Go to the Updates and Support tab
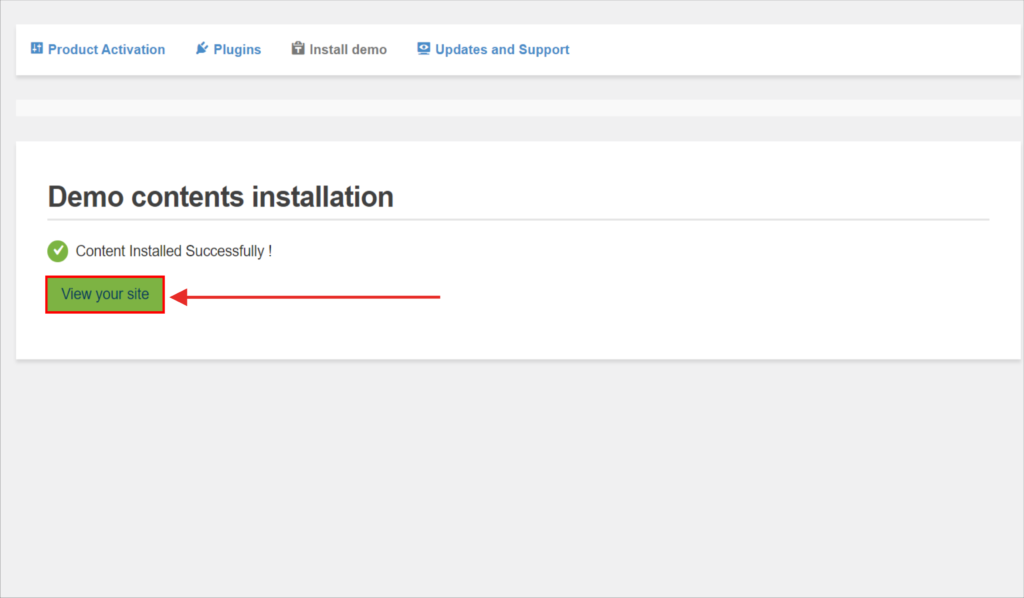The width and height of the screenshot is (1024, 598). point(502,49)
